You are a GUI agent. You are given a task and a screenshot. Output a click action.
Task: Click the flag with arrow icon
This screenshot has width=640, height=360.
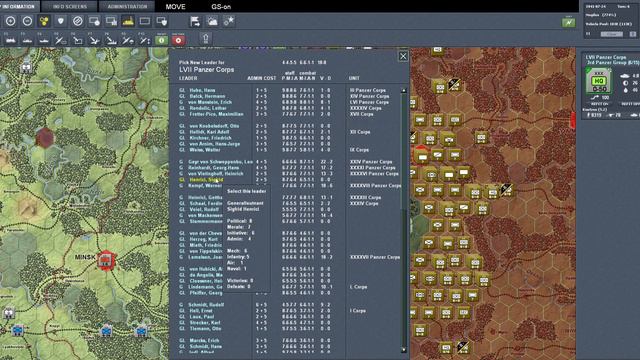coord(195,21)
